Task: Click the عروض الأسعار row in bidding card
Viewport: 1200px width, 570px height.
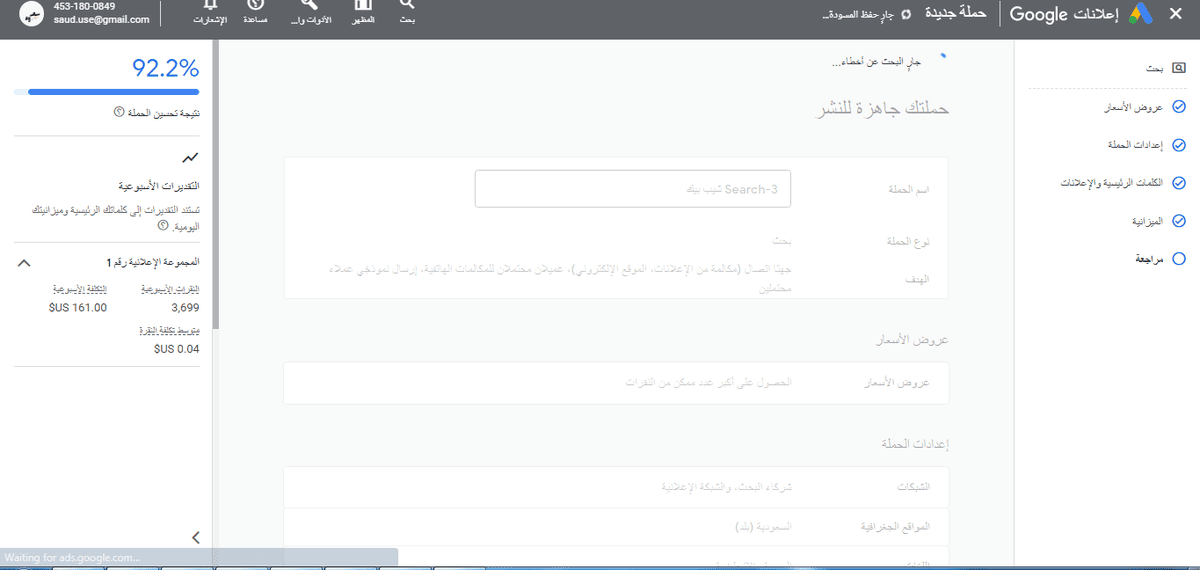Action: 616,384
